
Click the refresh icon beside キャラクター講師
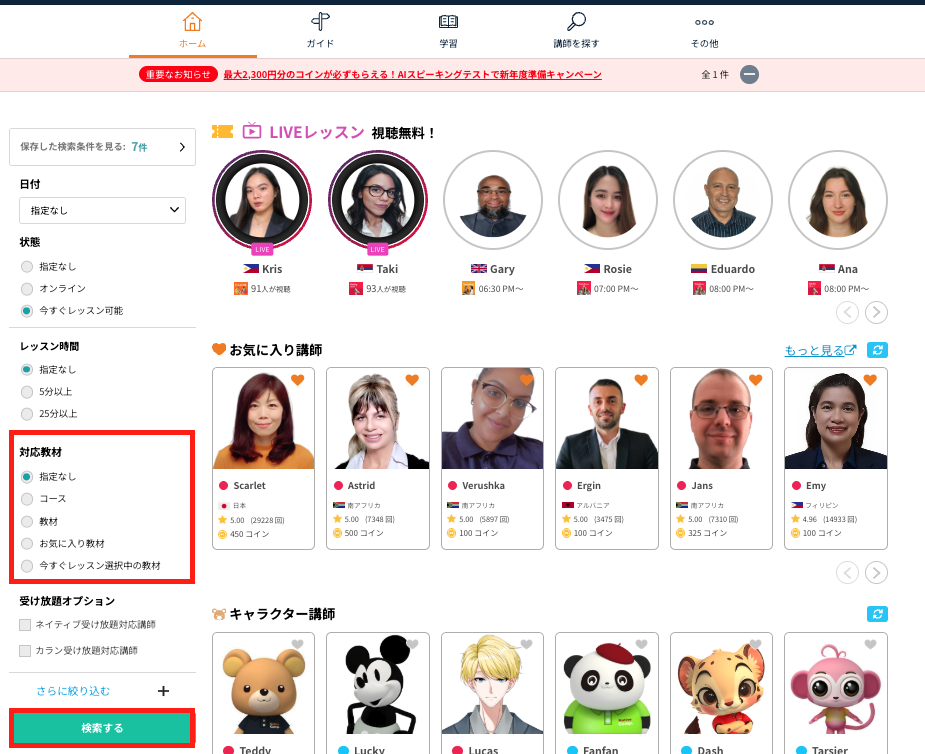pyautogui.click(x=878, y=614)
